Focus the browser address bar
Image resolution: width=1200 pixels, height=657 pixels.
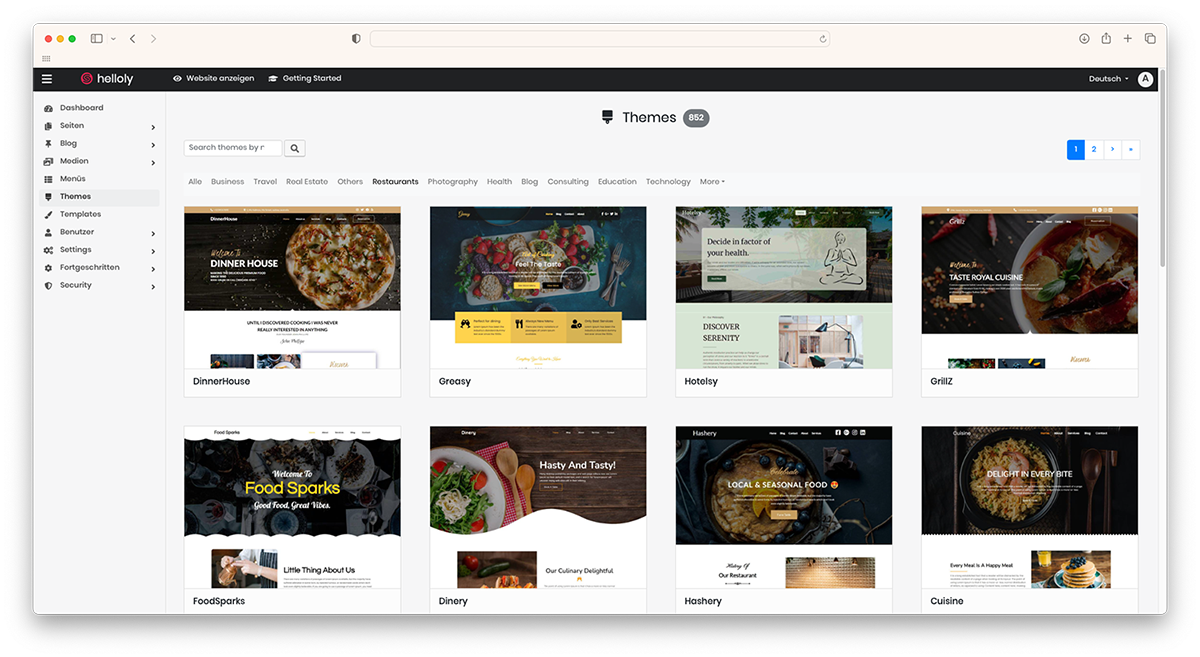point(600,39)
